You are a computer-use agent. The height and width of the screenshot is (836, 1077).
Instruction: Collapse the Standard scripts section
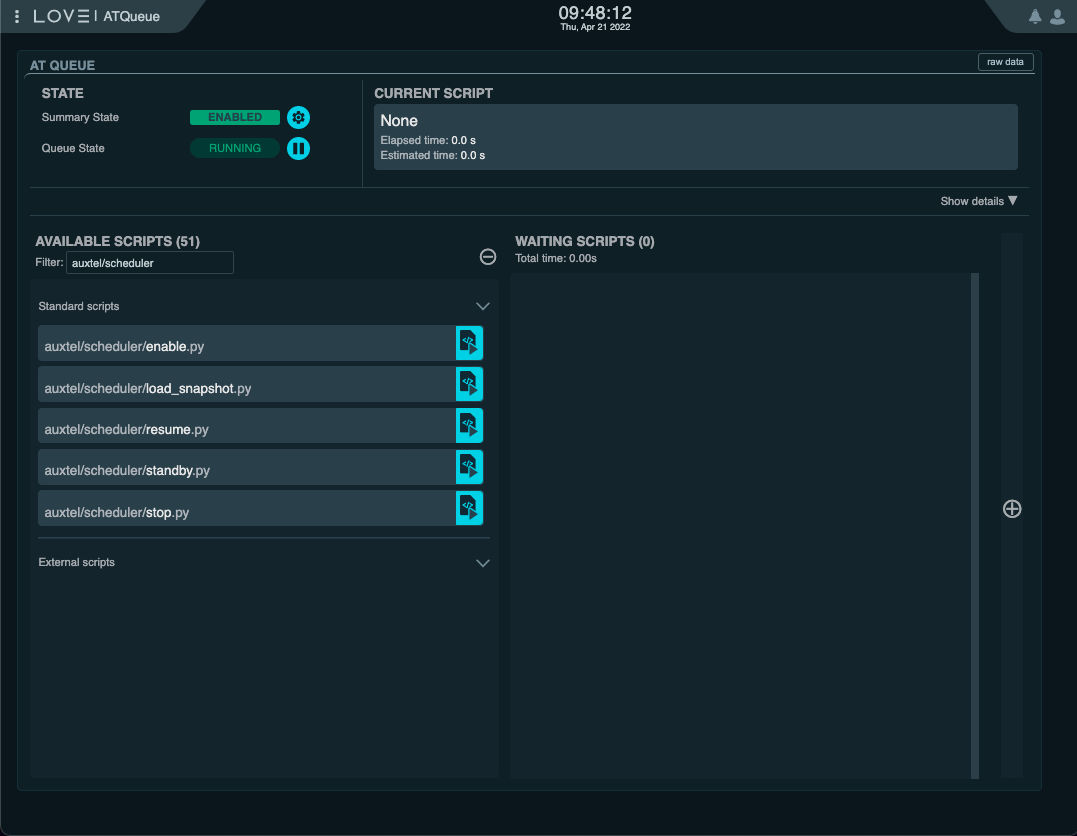pos(483,306)
